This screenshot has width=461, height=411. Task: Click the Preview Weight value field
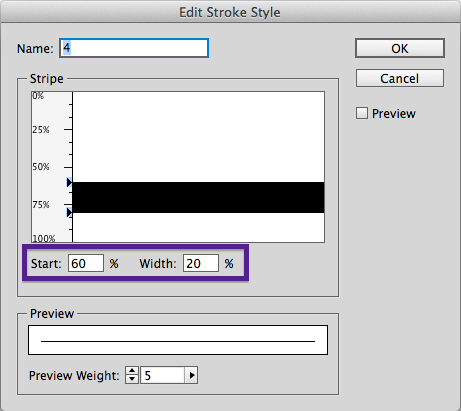click(x=163, y=375)
